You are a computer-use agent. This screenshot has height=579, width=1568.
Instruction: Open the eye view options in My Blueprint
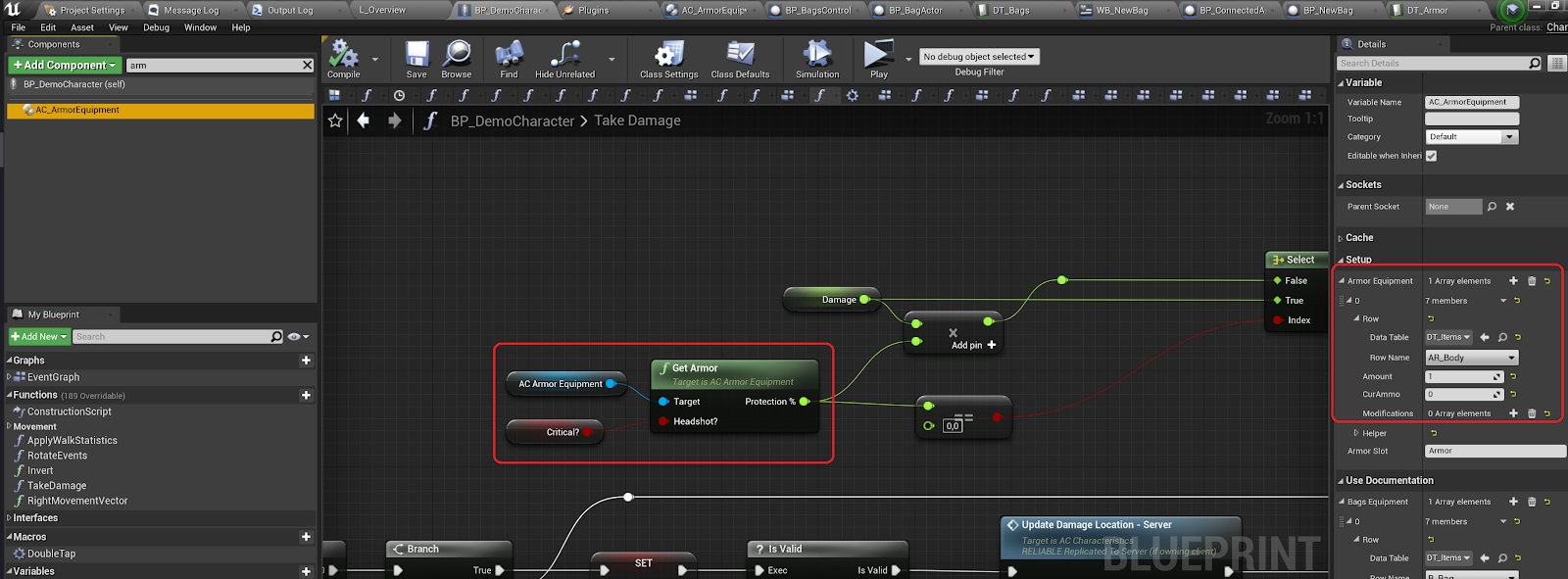coord(296,337)
